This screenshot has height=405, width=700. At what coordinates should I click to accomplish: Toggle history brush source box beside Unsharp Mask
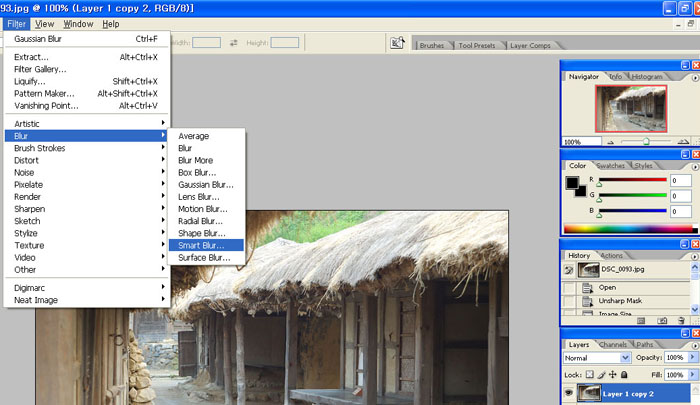coord(568,301)
